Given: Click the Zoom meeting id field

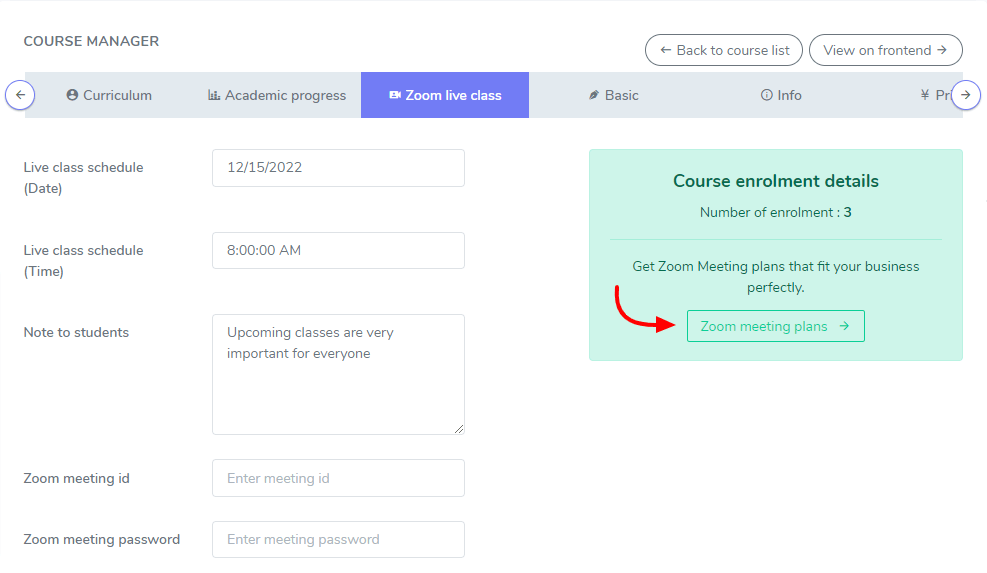Looking at the screenshot, I should pos(338,478).
